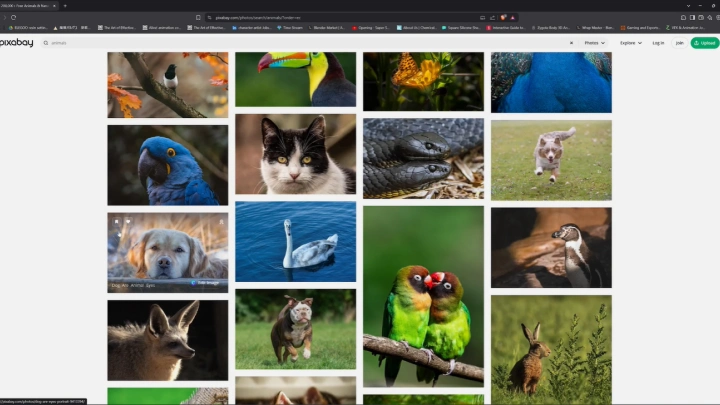Image resolution: width=720 pixels, height=405 pixels.
Task: Click the green Upload button
Action: point(705,43)
